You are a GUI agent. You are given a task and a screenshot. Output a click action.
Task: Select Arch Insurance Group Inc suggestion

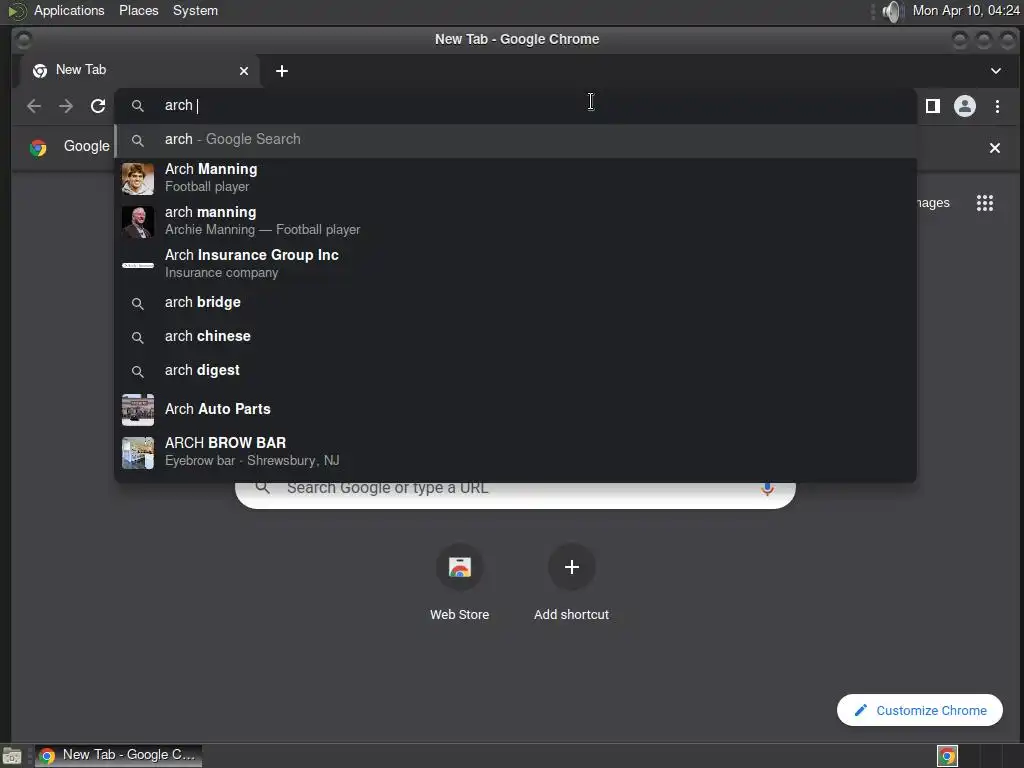[515, 264]
